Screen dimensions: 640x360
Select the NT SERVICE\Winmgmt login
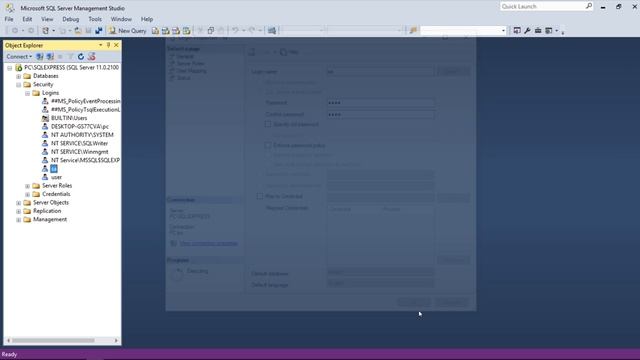80,152
